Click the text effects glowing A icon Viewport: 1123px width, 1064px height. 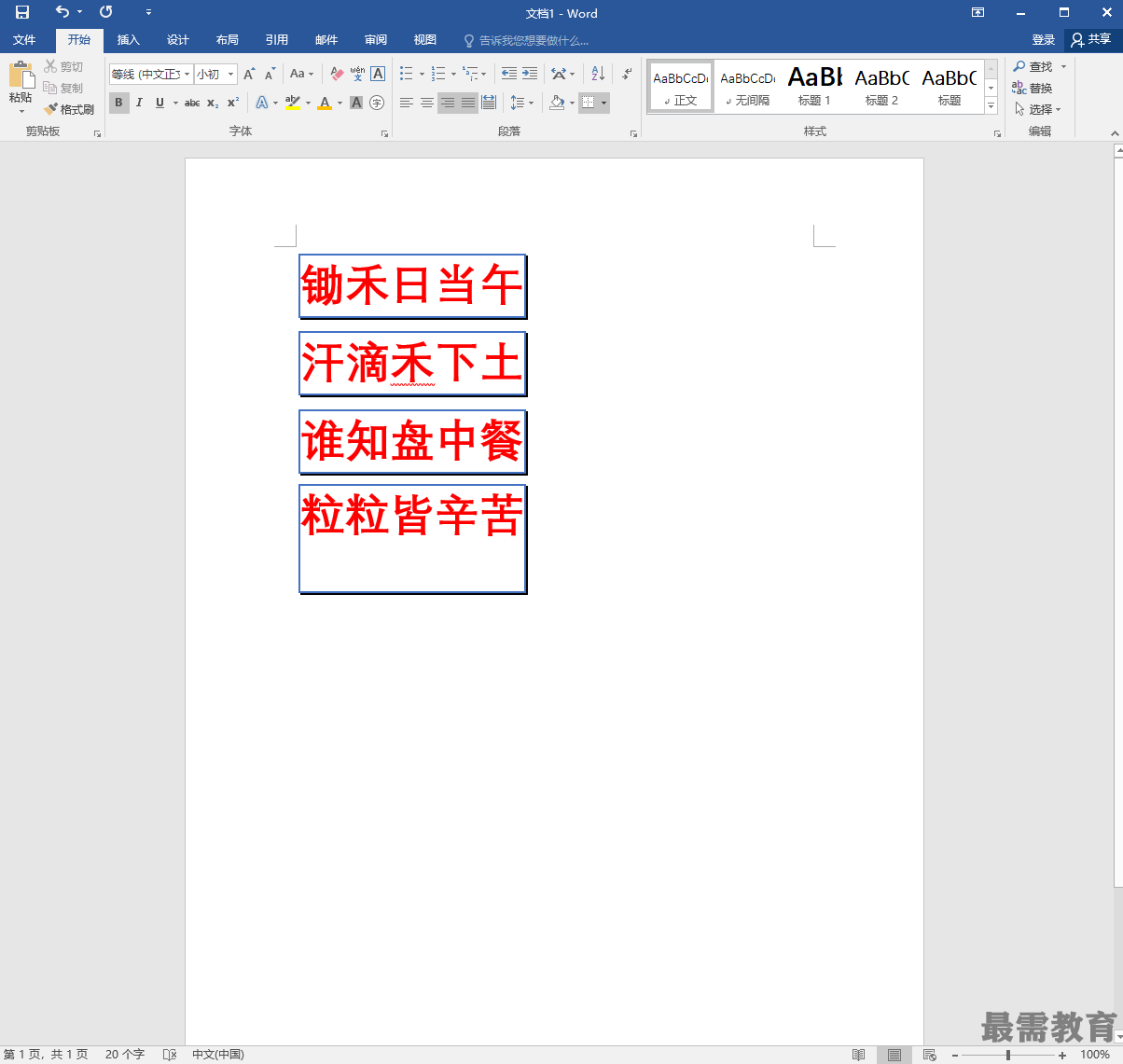click(262, 103)
